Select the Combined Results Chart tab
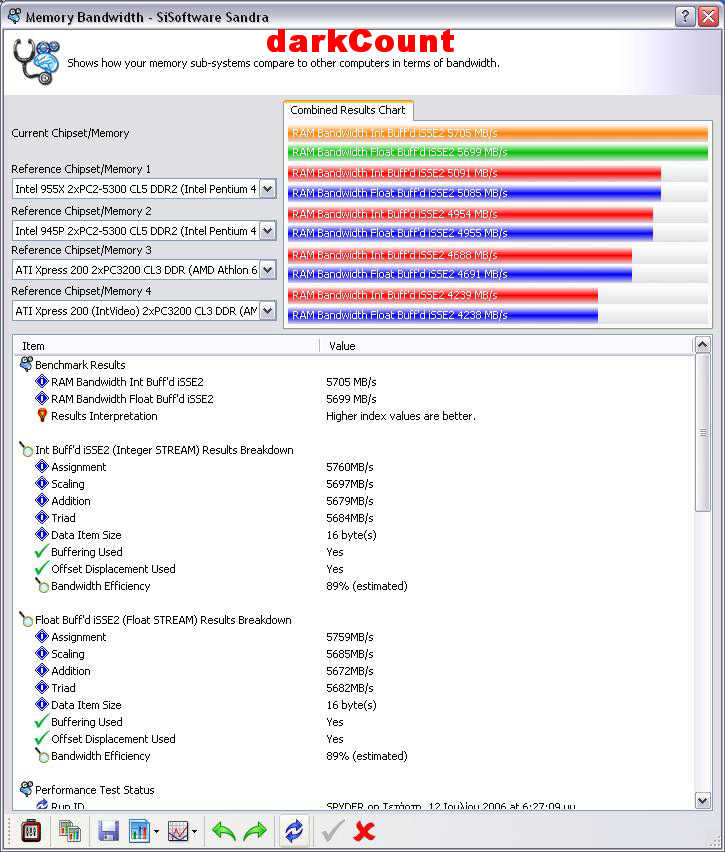Screen dimensions: 725x852 (348, 110)
